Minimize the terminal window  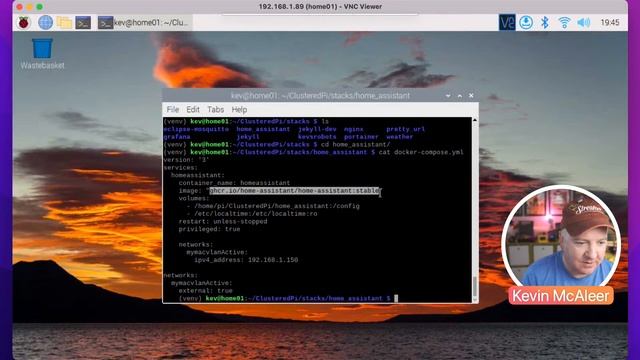point(448,96)
